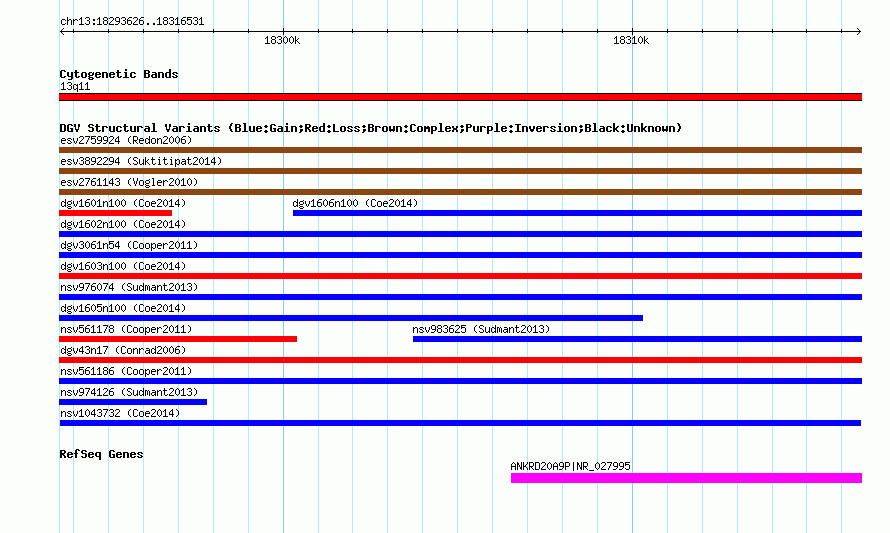
Task: Click the 18300k ruler label
Action: click(282, 40)
